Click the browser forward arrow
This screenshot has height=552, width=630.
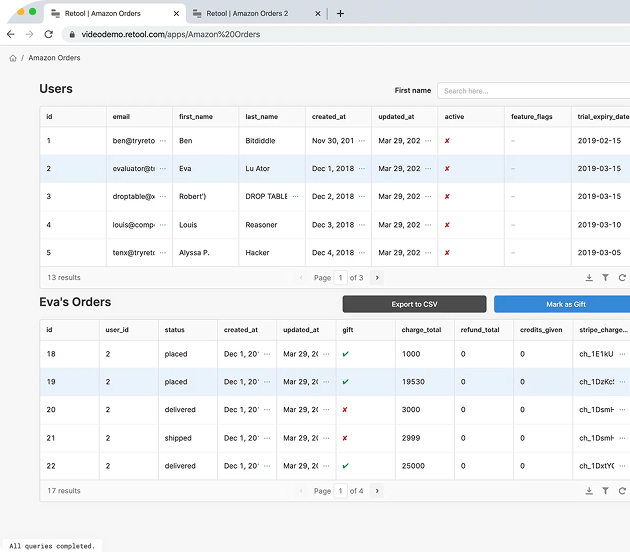coord(29,35)
